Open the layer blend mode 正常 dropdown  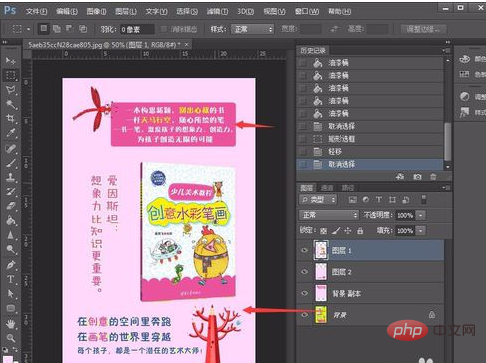point(328,215)
